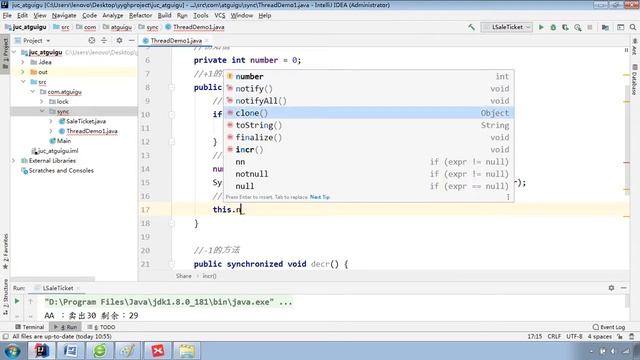Open the Refactor menu
This screenshot has width=640, height=360.
pyautogui.click(x=140, y=16)
